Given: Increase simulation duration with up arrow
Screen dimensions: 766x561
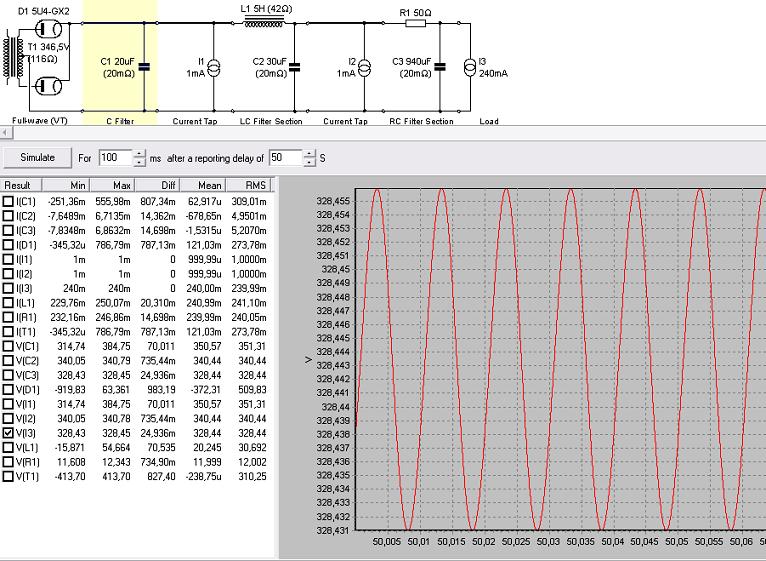Looking at the screenshot, I should [138, 153].
